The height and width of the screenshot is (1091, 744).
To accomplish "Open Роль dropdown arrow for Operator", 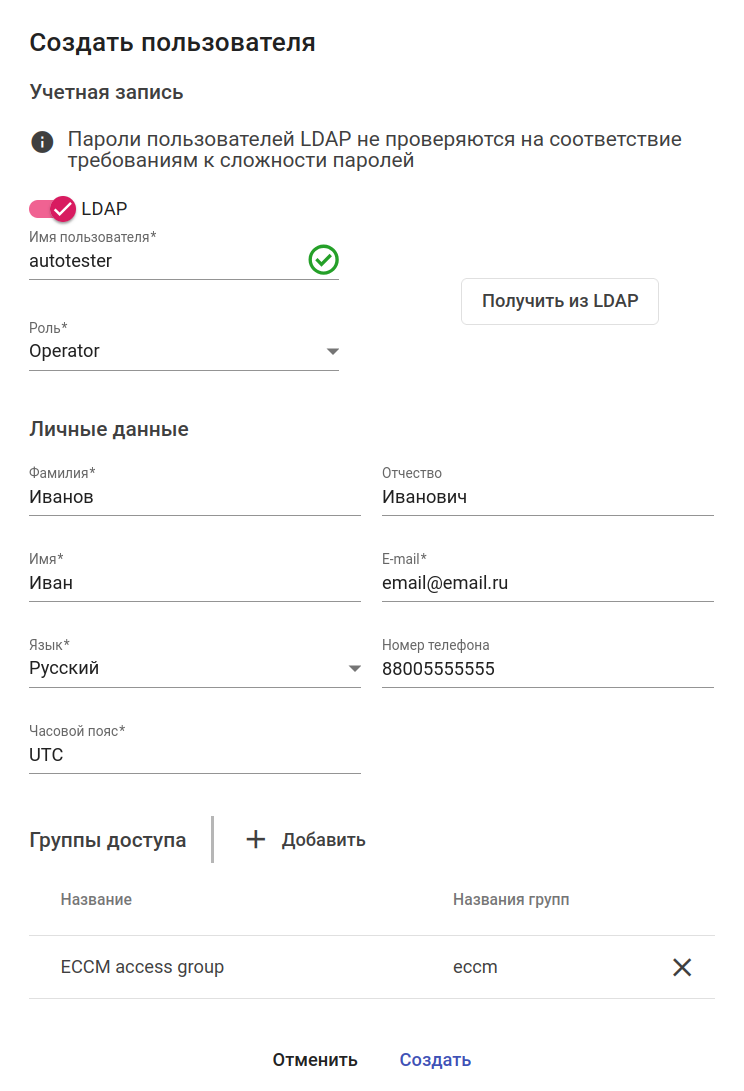I will (333, 351).
